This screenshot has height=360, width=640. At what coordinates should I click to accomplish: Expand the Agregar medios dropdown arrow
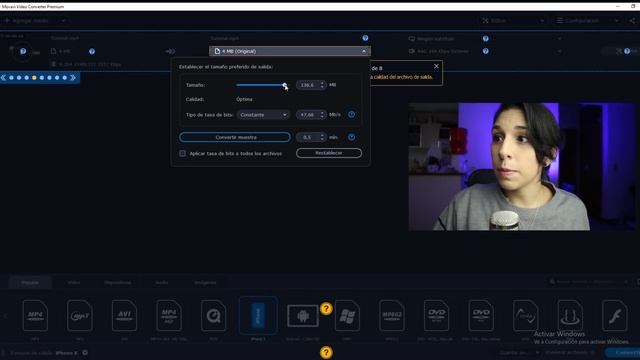click(x=63, y=20)
